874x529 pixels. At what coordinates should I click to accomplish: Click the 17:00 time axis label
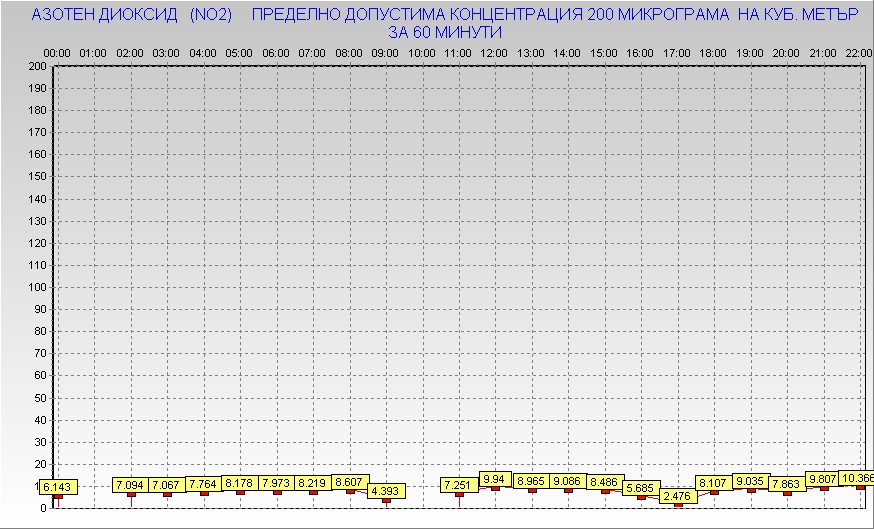[x=677, y=52]
